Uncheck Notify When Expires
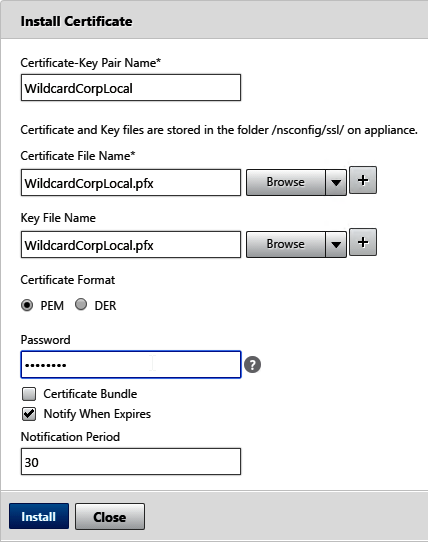Screen dimensions: 428x542 [x=29, y=414]
